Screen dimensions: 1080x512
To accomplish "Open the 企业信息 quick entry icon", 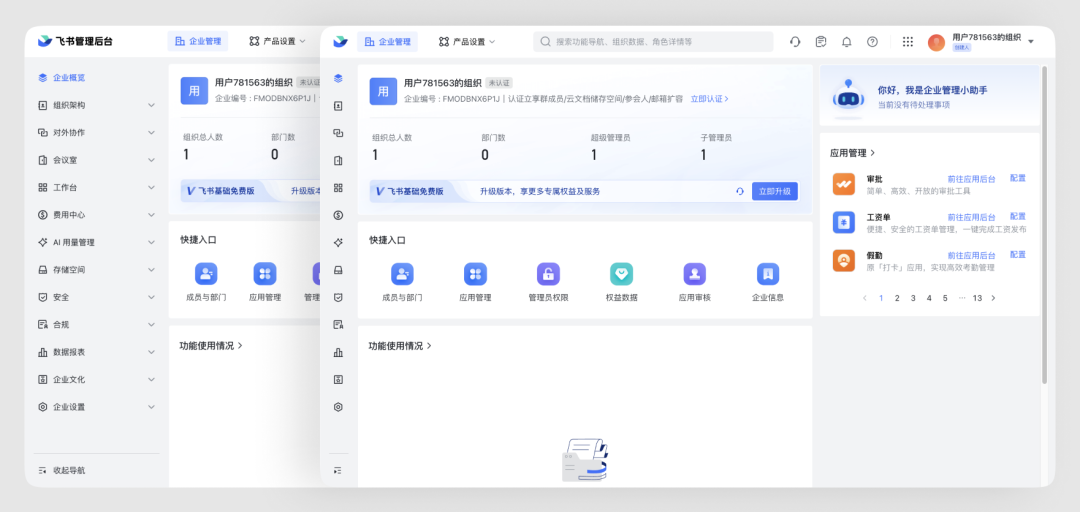I will click(767, 275).
